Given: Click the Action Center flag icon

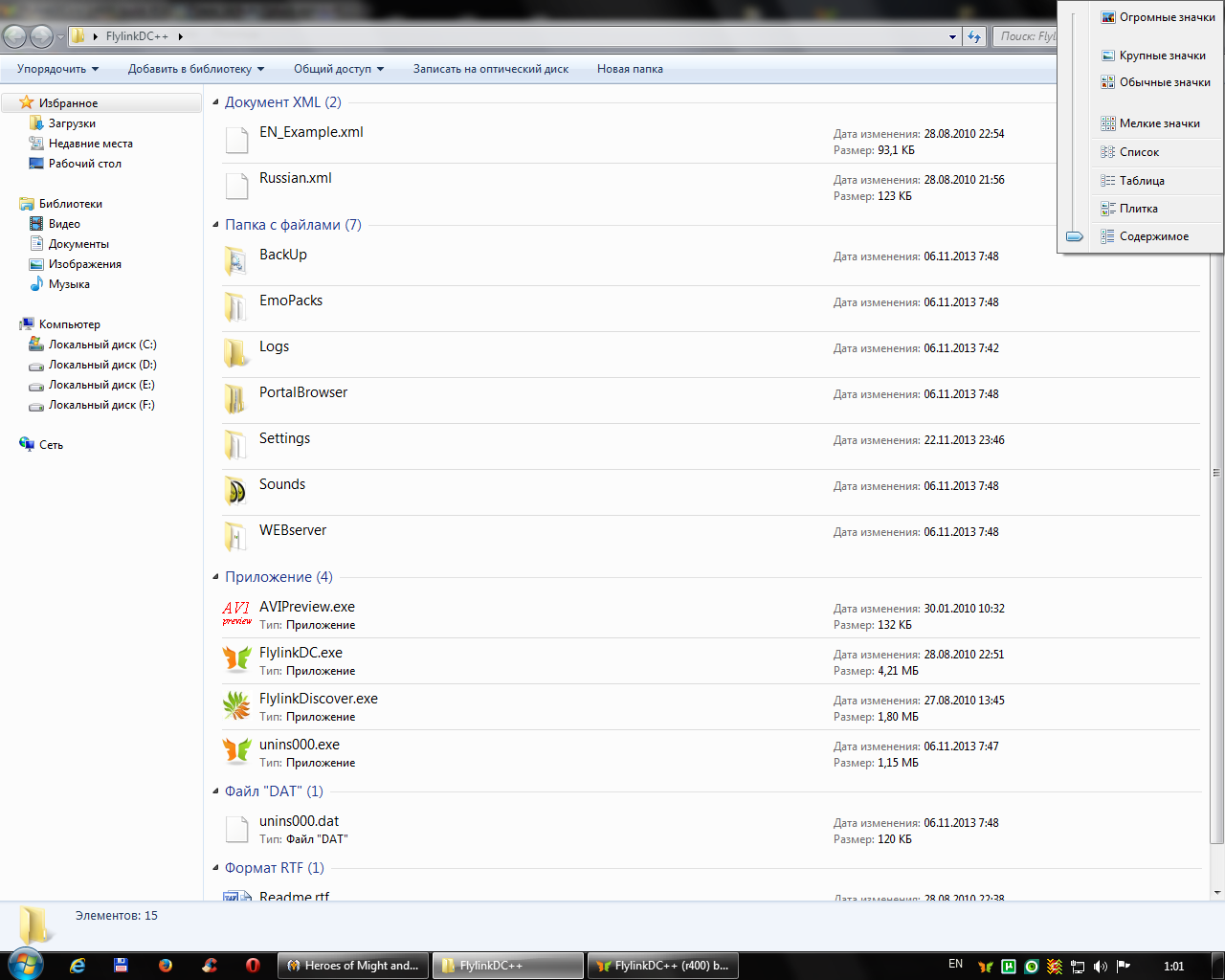Looking at the screenshot, I should tap(1124, 967).
